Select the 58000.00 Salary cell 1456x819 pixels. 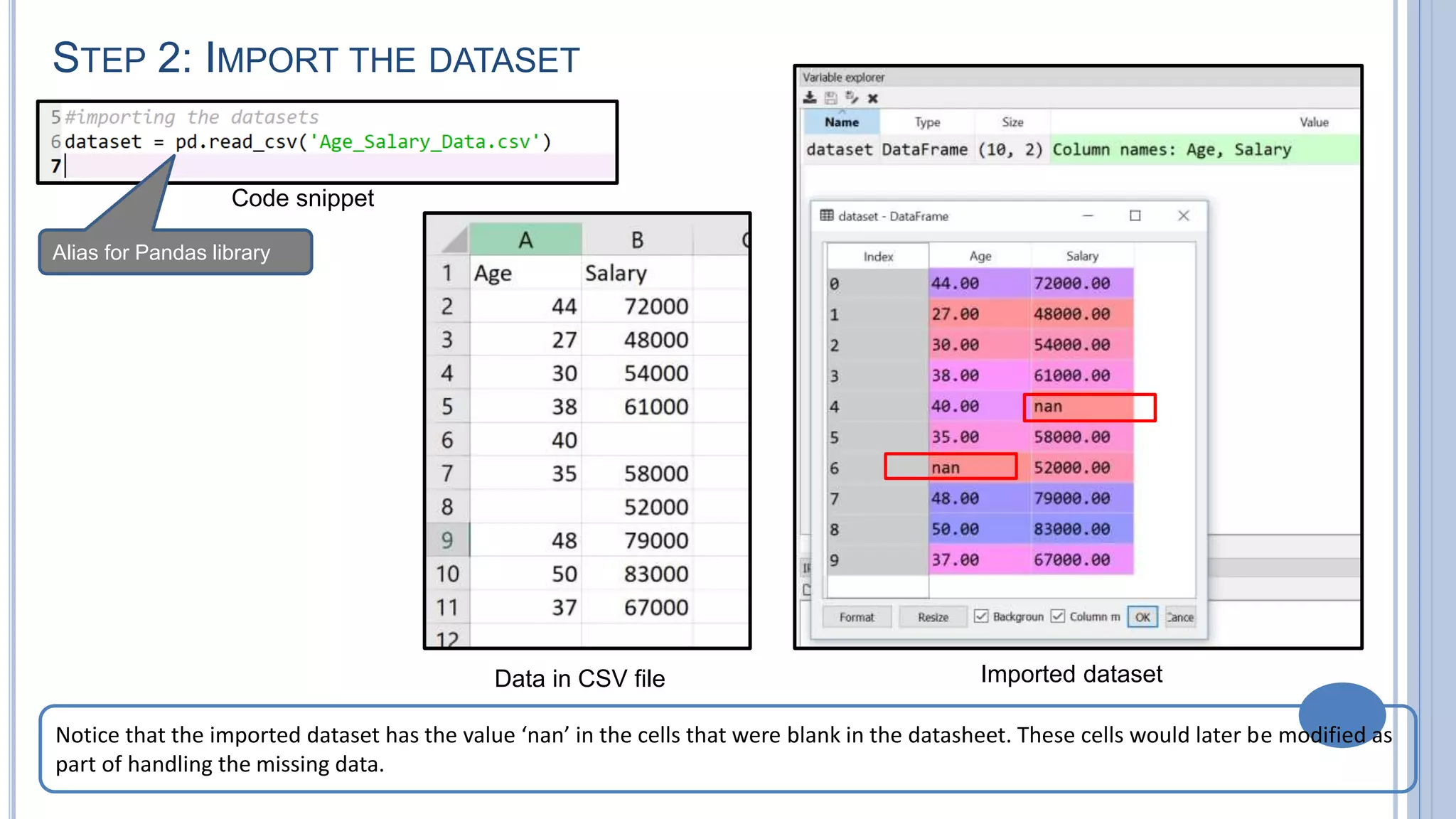click(x=1082, y=437)
